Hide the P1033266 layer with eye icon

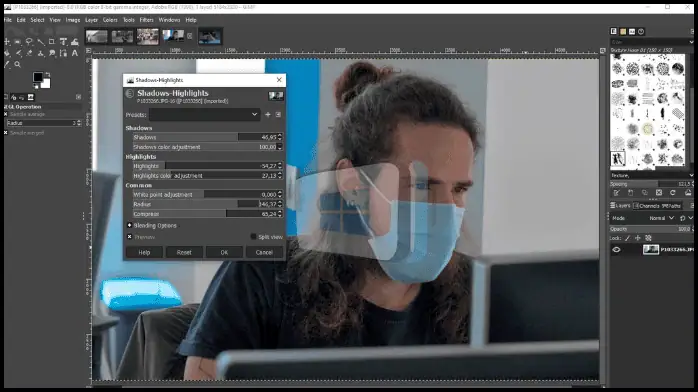click(x=616, y=250)
